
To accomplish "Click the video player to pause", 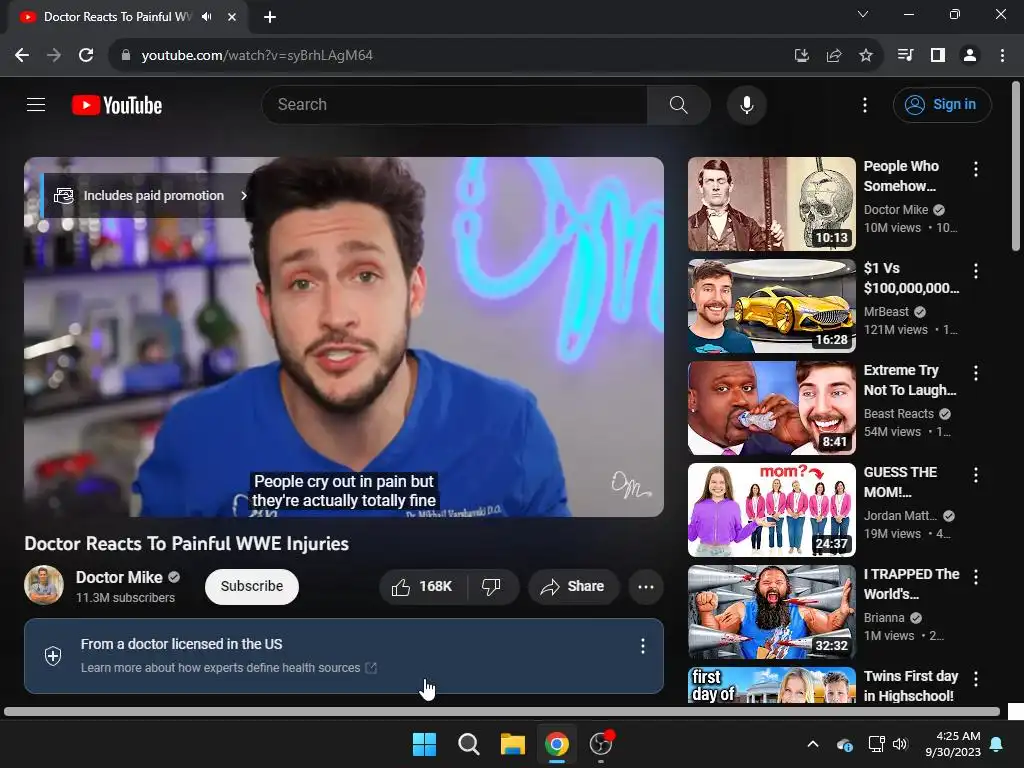I will point(344,336).
